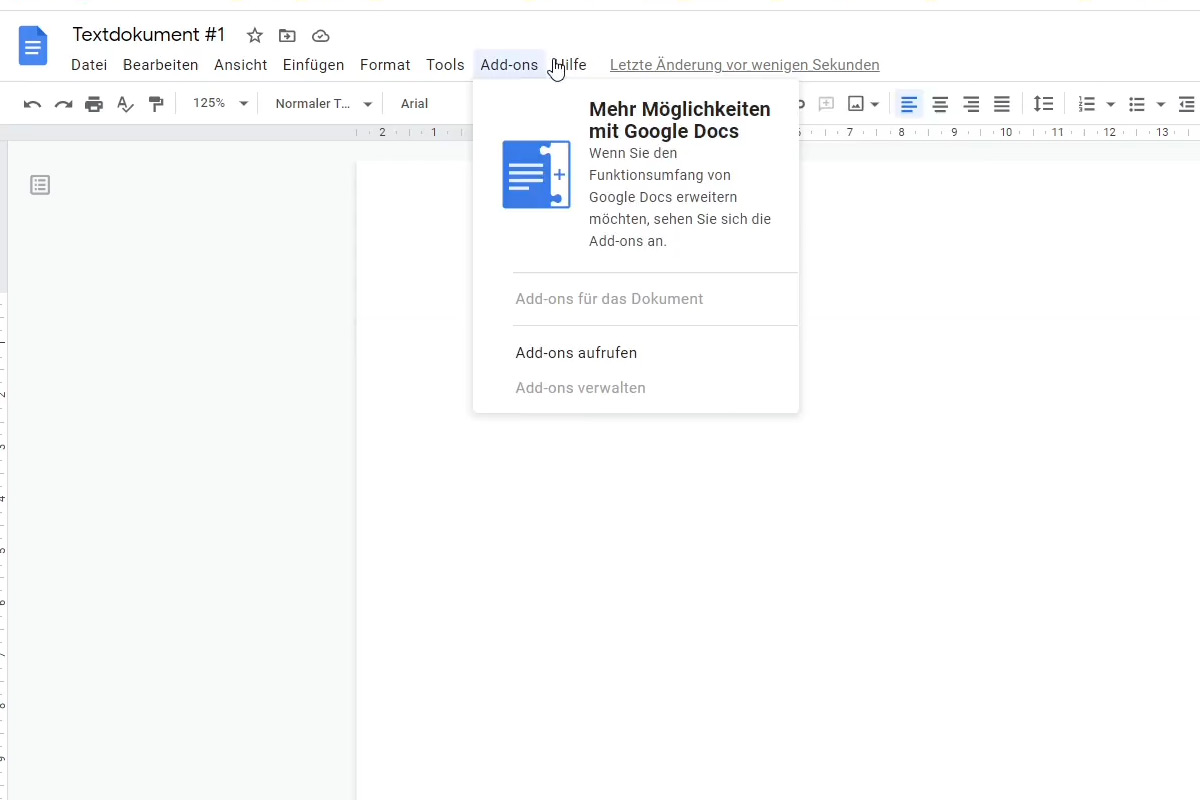This screenshot has height=800, width=1200.
Task: Decrease indent of paragraph
Action: tap(1187, 104)
